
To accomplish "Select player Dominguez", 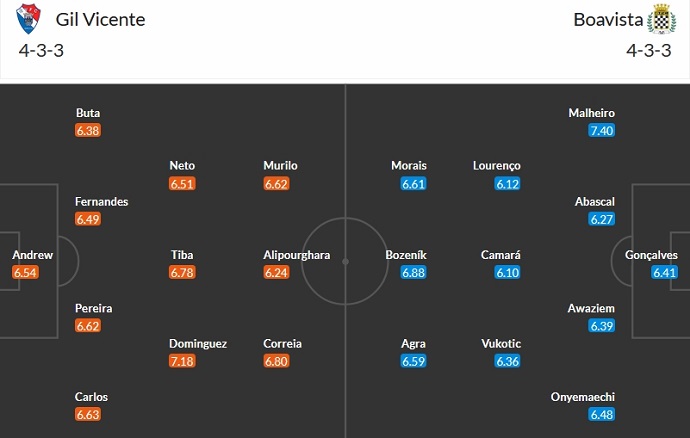I will pos(198,343).
